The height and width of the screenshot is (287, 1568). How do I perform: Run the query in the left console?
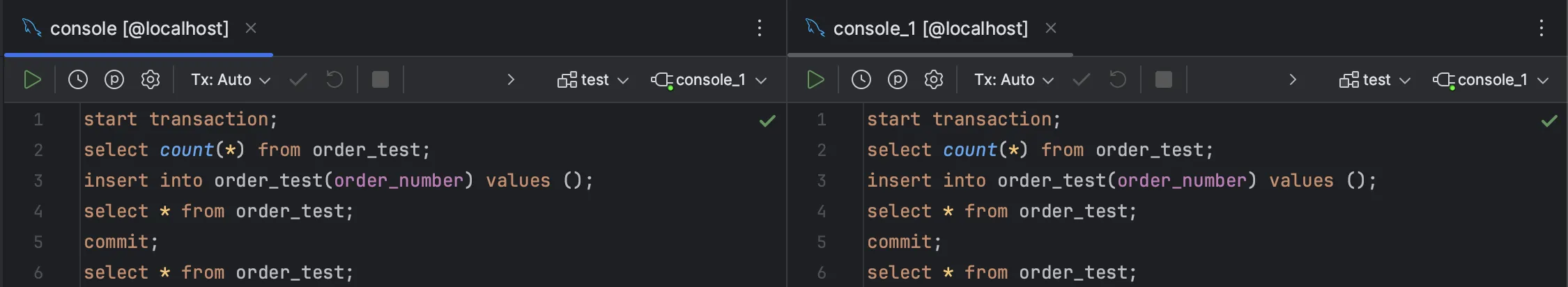point(32,79)
